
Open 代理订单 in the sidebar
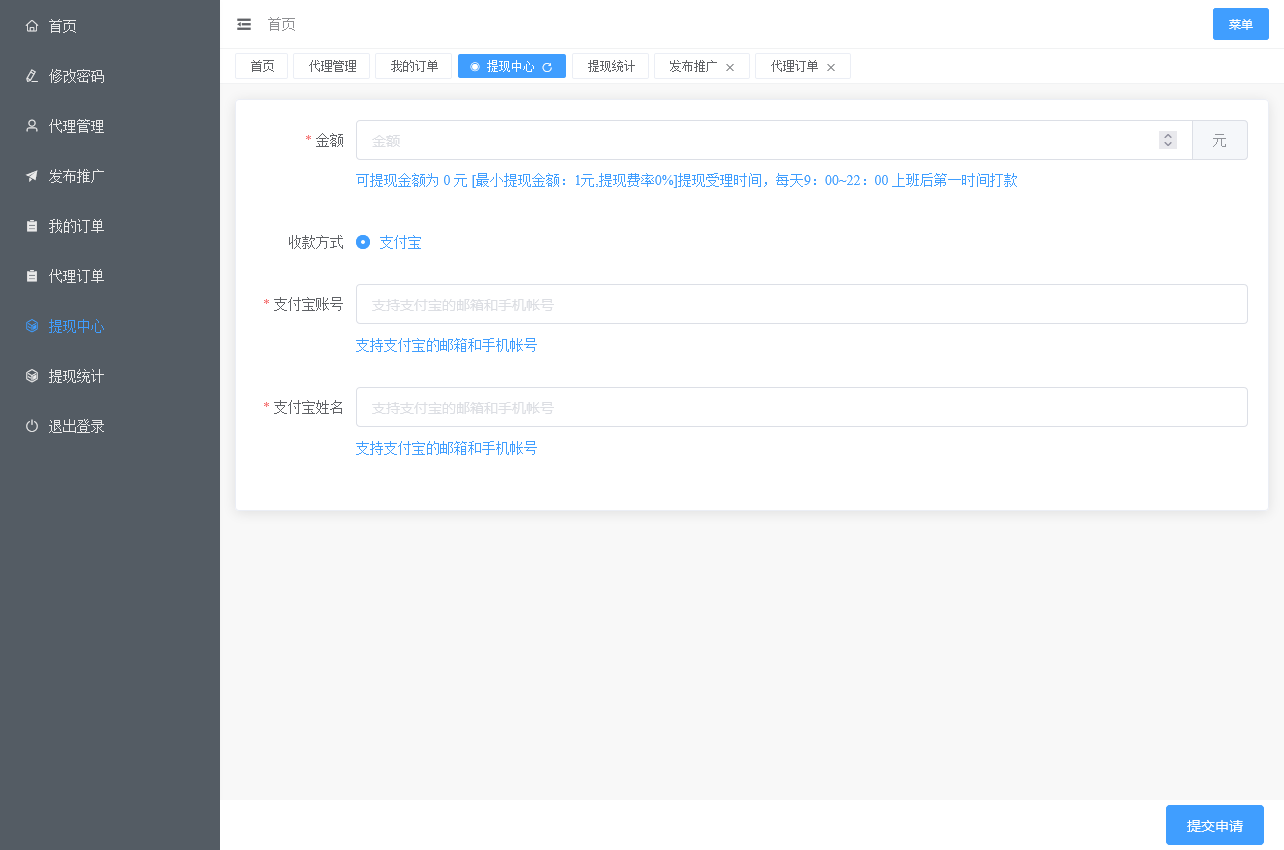[x=77, y=276]
